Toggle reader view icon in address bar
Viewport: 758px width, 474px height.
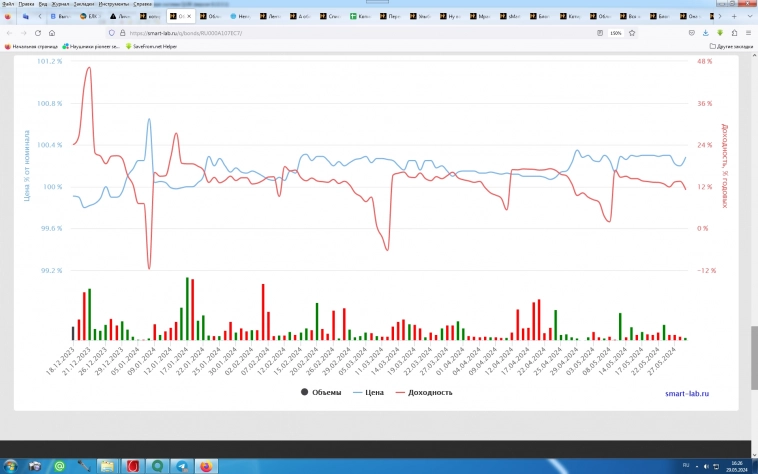[x=598, y=32]
